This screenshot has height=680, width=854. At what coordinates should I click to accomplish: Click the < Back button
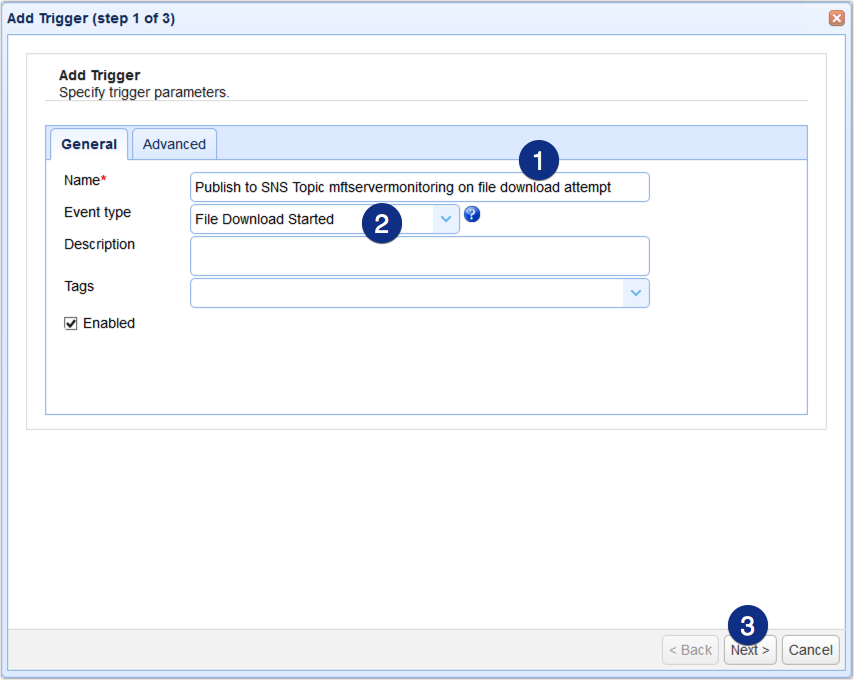click(690, 650)
